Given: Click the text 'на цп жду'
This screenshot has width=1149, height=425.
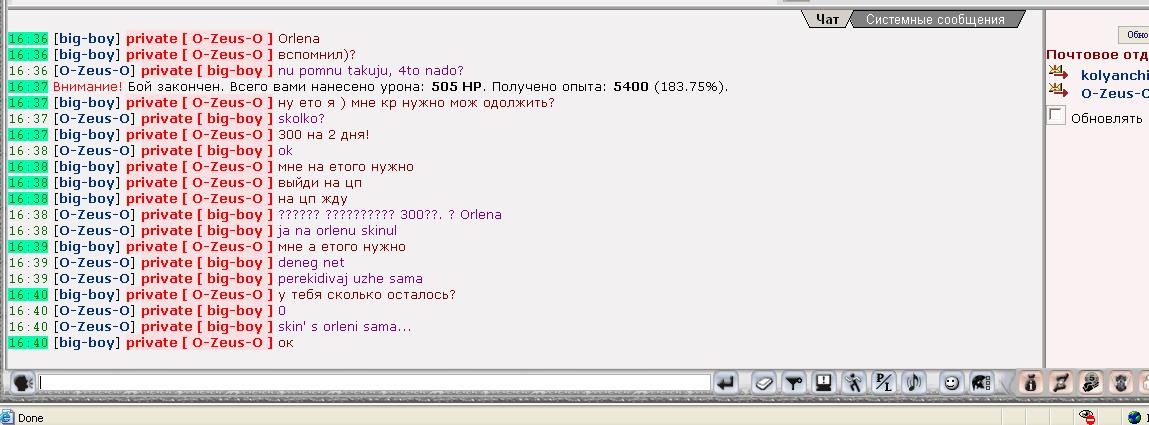Looking at the screenshot, I should point(313,199).
